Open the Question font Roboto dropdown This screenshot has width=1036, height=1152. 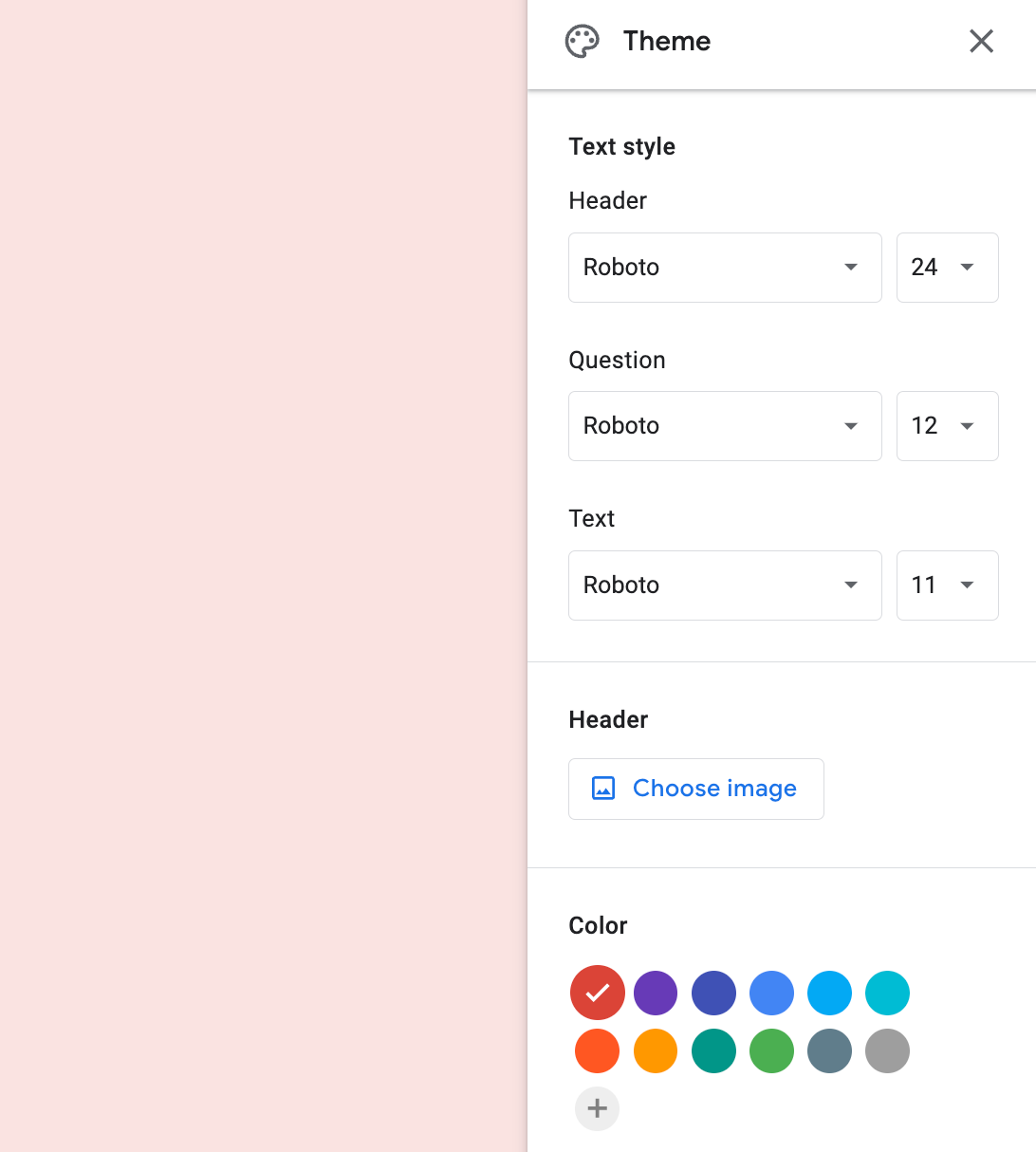point(725,426)
